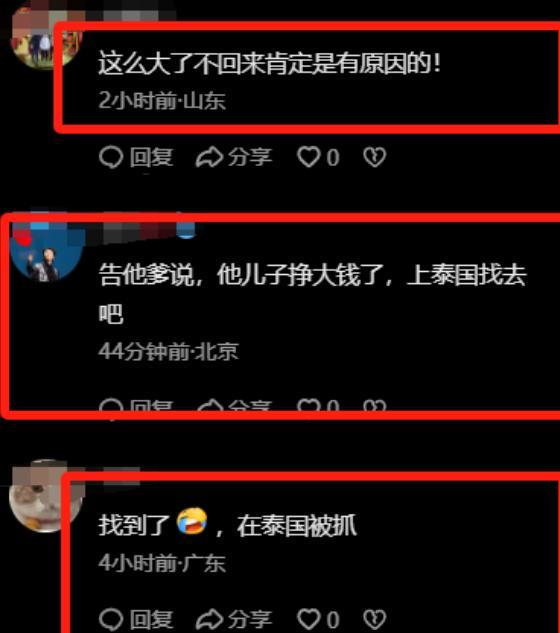Like the Guangdong comment with heart icon
The width and height of the screenshot is (560, 633).
pyautogui.click(x=309, y=619)
